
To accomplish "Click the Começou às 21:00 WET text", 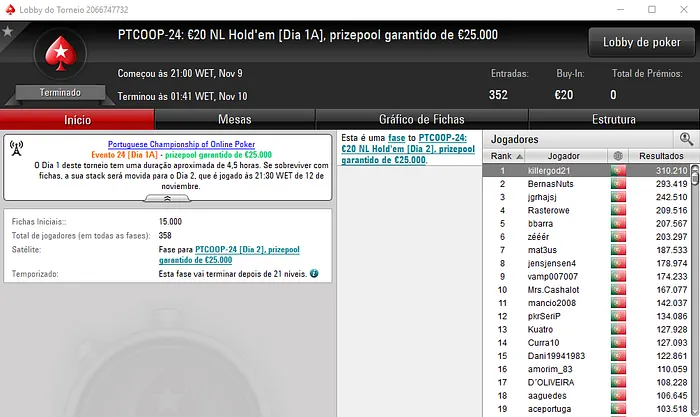I will [180, 73].
